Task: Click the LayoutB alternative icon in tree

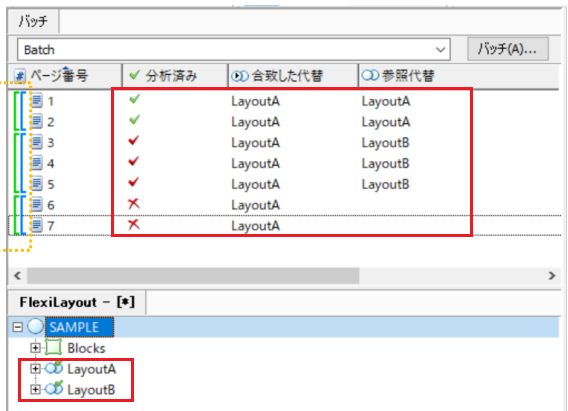Action: tap(54, 389)
